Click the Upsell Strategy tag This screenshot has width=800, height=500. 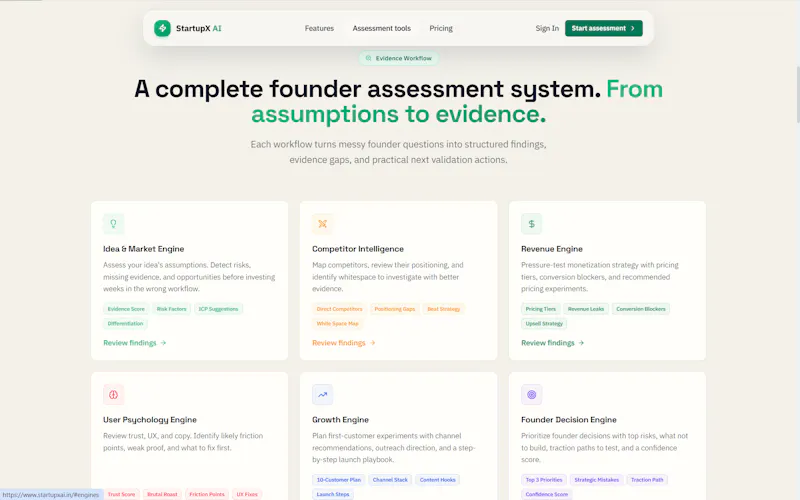[544, 323]
